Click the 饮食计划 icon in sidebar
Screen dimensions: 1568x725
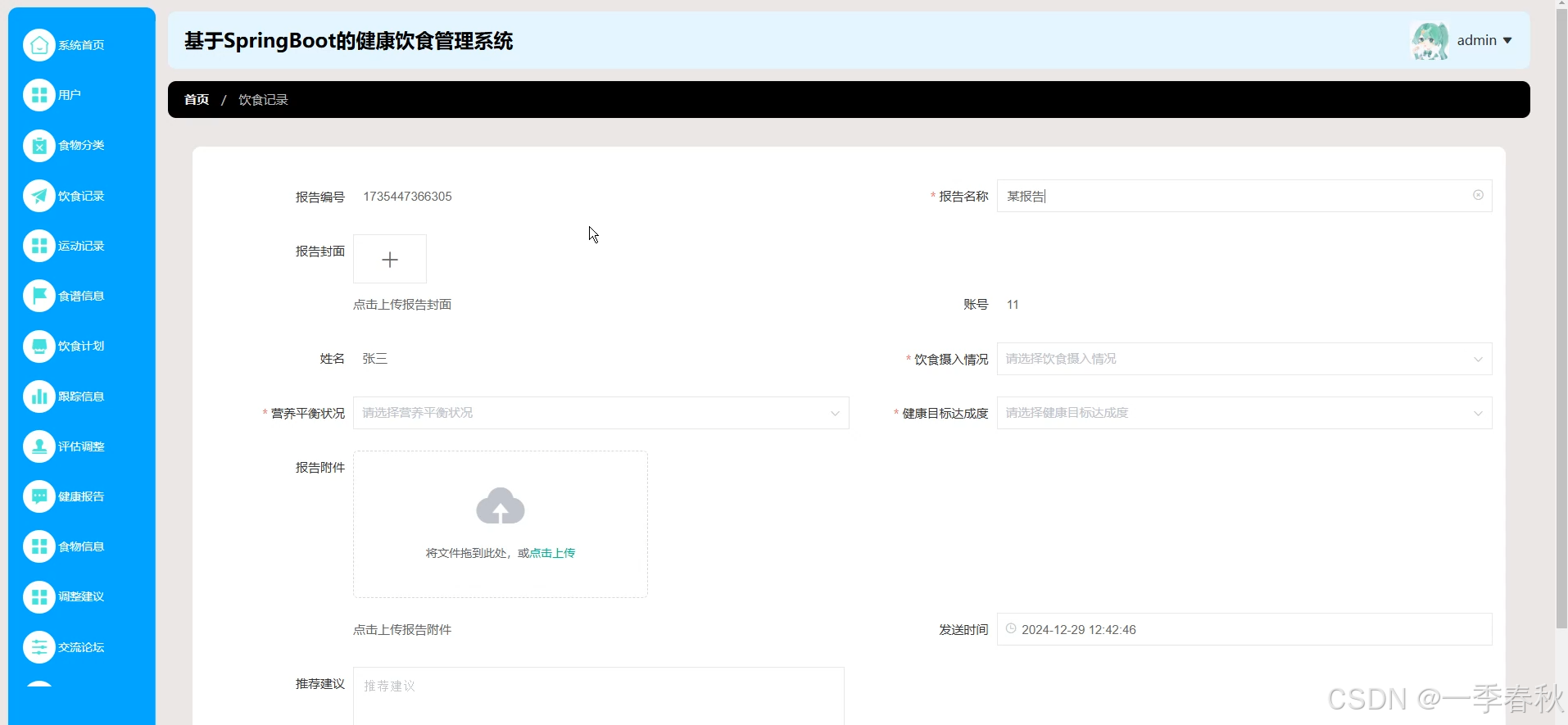[39, 347]
